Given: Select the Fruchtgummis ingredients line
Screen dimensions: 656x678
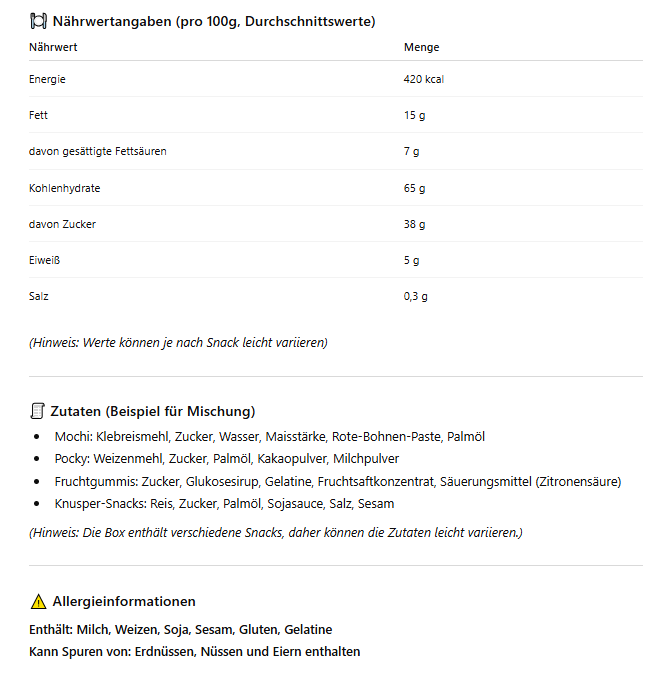Looking at the screenshot, I should [x=338, y=481].
